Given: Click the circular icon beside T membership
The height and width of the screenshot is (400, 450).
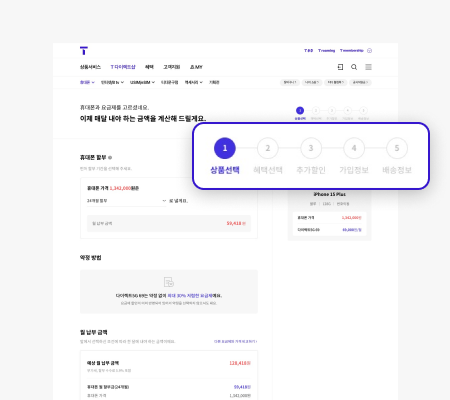Looking at the screenshot, I should tap(369, 51).
